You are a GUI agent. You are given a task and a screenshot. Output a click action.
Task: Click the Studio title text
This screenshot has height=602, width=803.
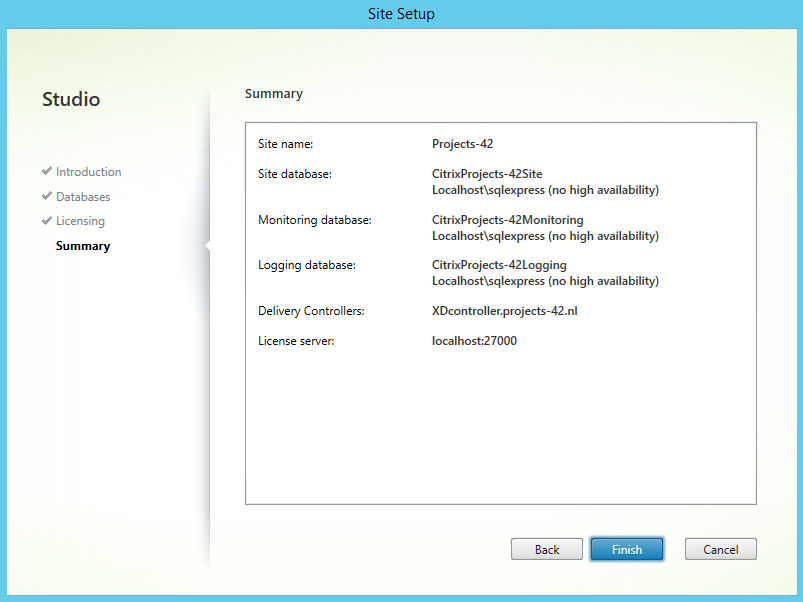[71, 99]
